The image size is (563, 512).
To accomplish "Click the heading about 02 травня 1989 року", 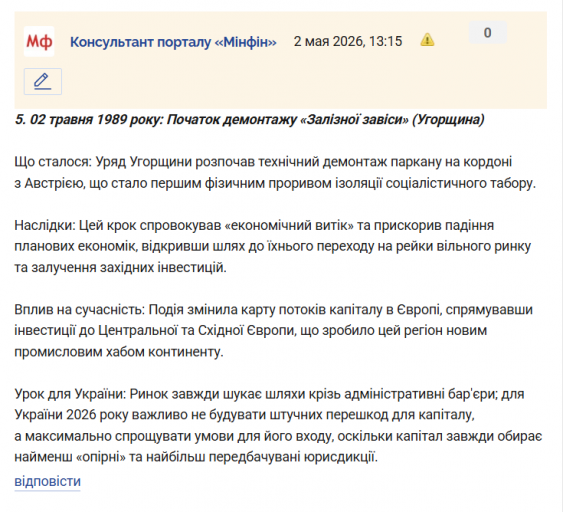I will pos(250,120).
